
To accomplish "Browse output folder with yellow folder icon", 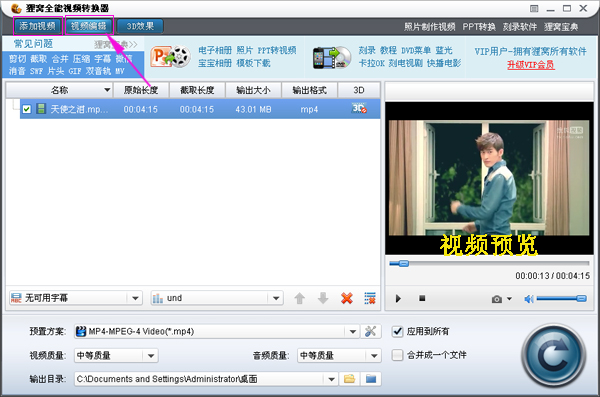I will pyautogui.click(x=349, y=379).
